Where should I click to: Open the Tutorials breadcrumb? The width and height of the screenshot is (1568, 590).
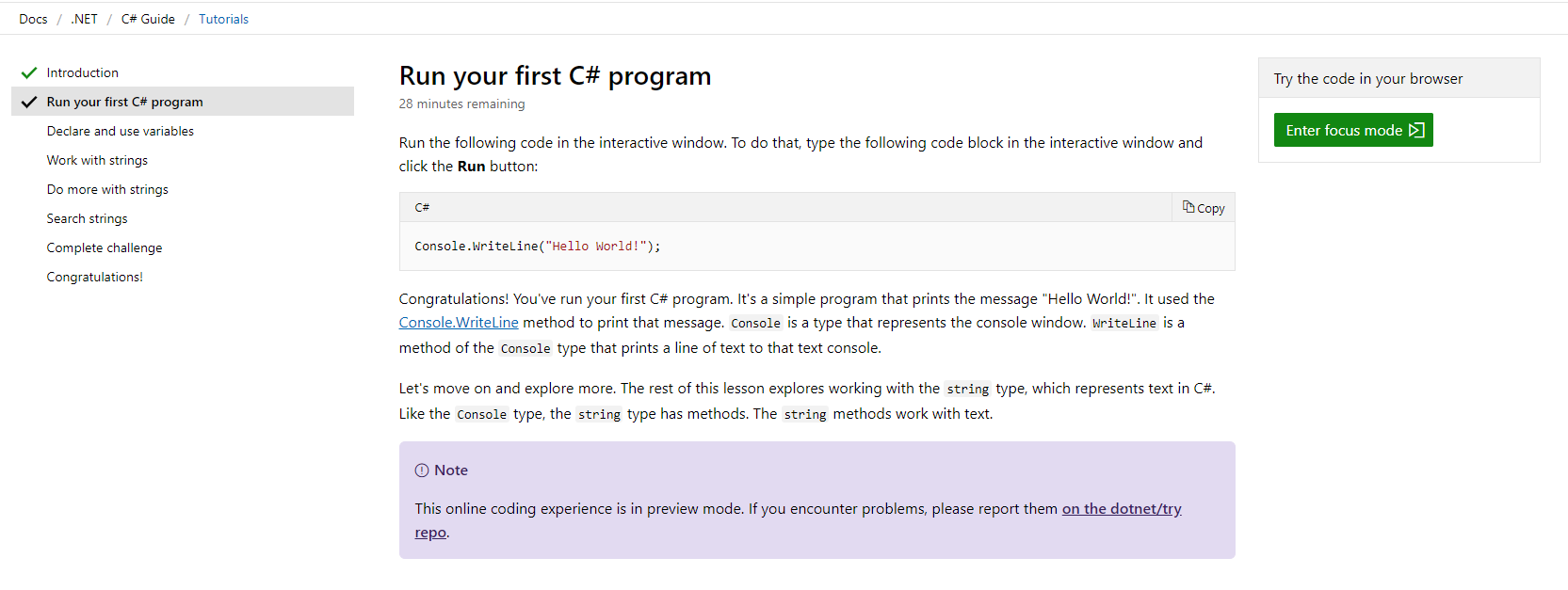click(x=223, y=18)
